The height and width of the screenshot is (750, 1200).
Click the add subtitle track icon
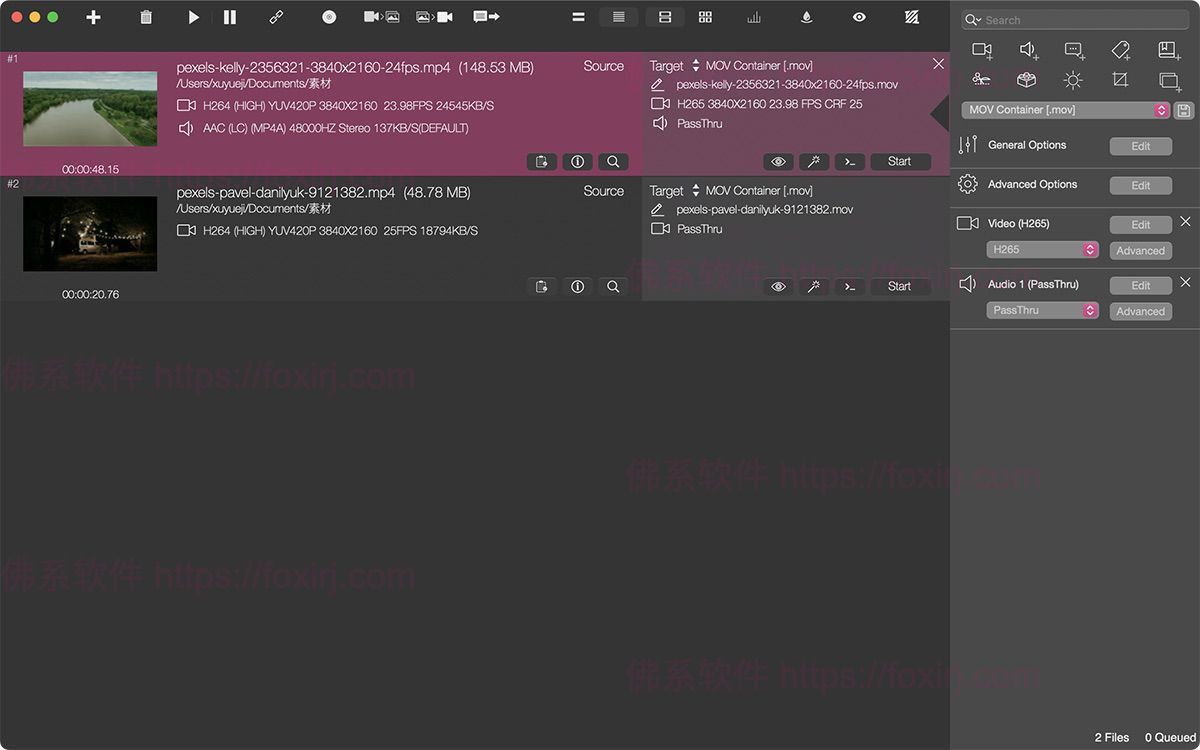[x=1075, y=50]
